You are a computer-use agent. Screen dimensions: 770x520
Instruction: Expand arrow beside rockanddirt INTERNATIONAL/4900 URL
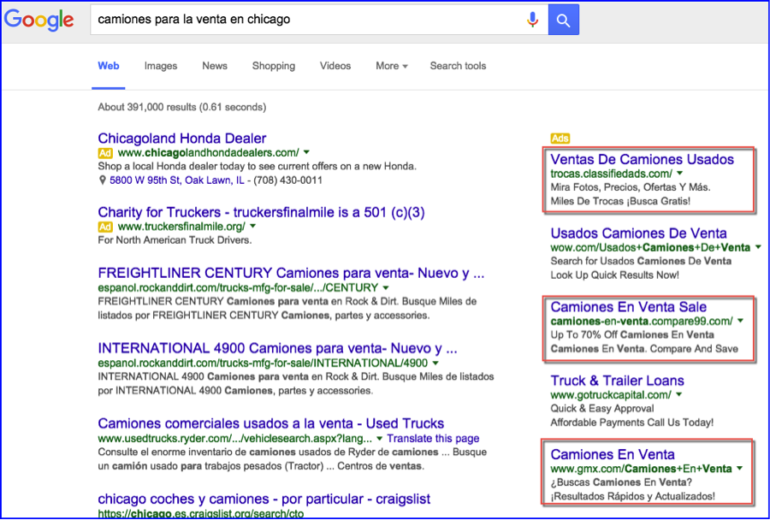(x=436, y=363)
